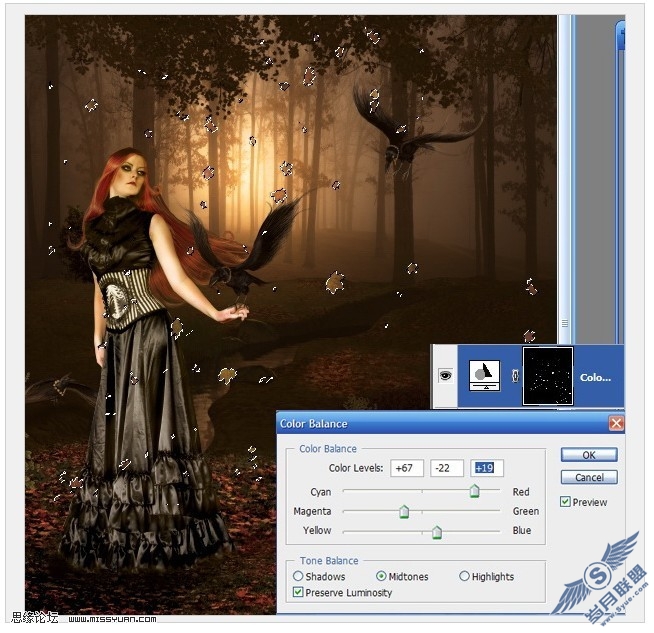This screenshot has width=654, height=633.
Task: Select the black layer mask thumbnail
Action: [548, 376]
